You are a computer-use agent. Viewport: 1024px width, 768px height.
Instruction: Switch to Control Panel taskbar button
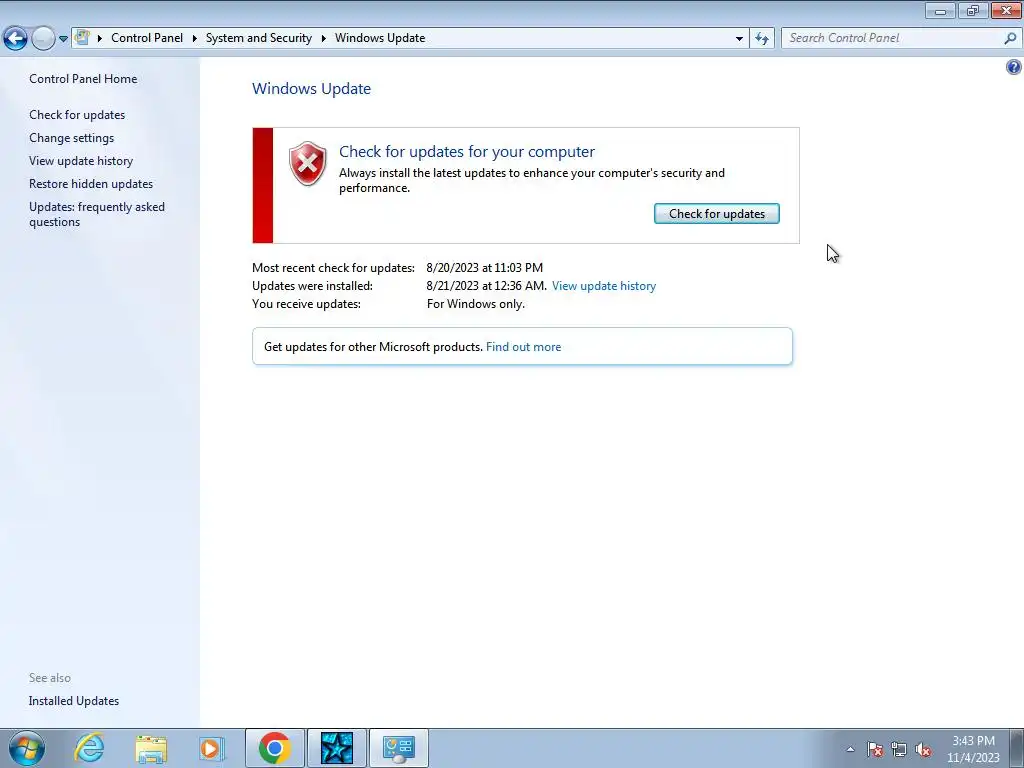[x=399, y=748]
